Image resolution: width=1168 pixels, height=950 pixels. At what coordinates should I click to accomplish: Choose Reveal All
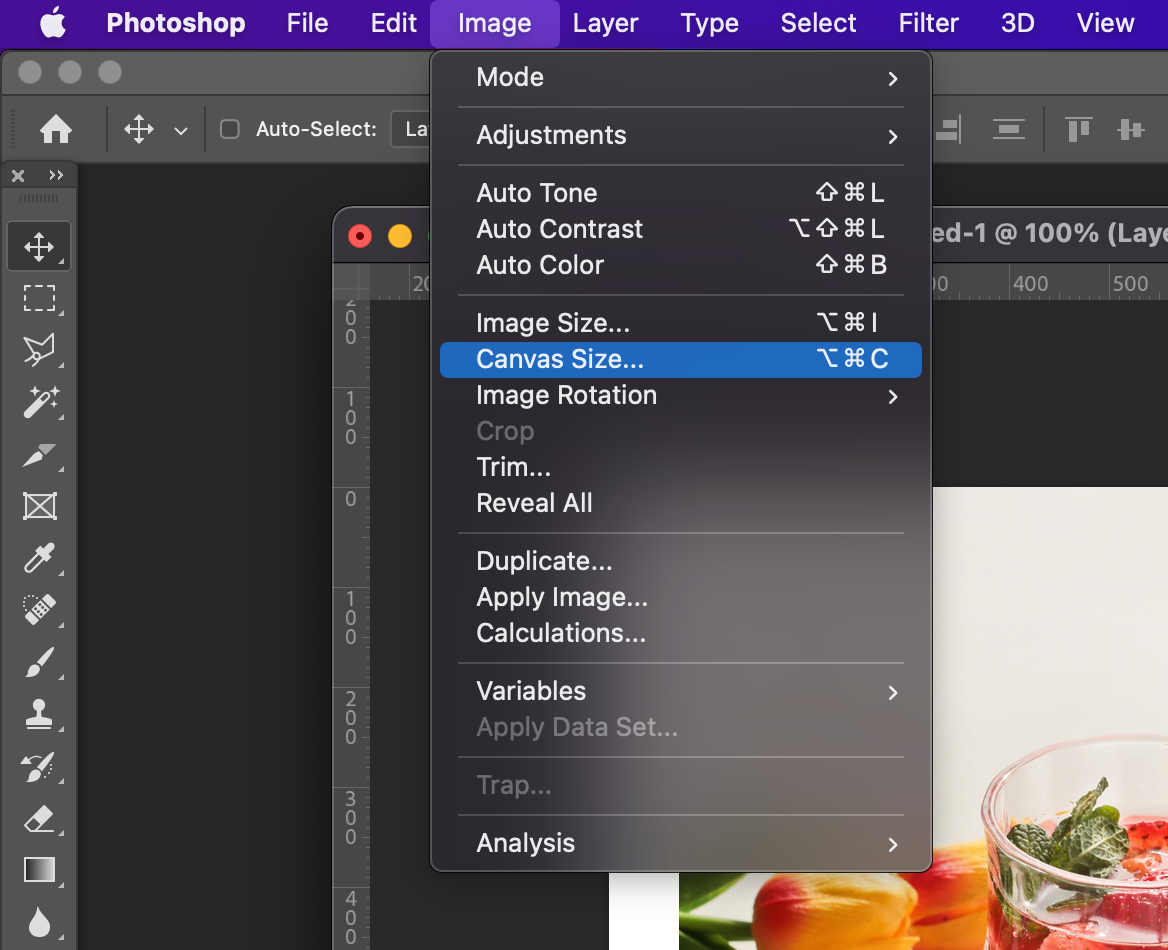(x=681, y=504)
